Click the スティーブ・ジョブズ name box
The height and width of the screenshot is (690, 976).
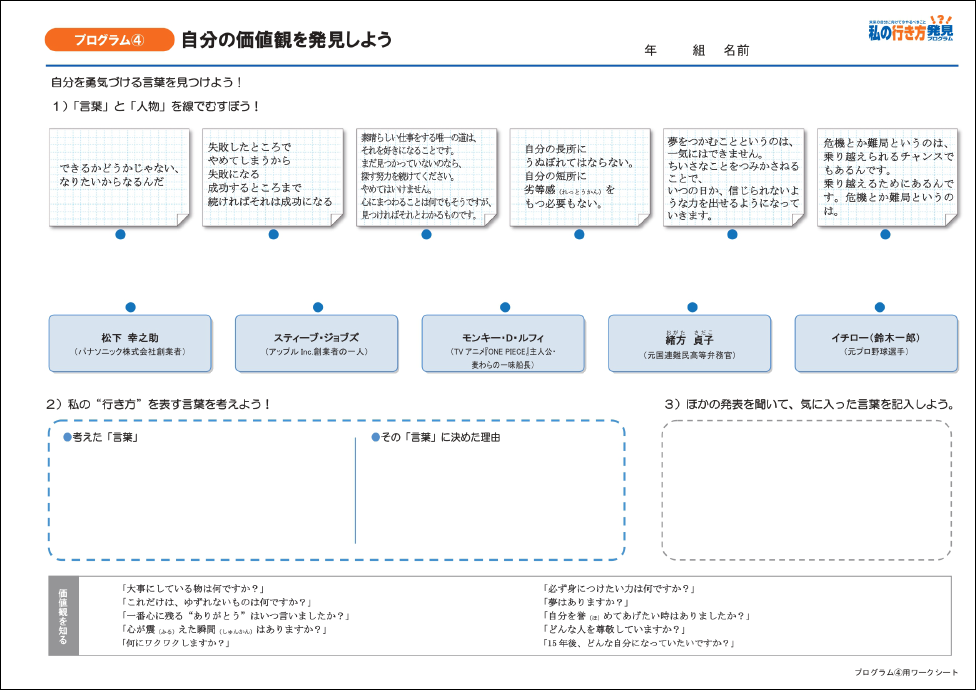[x=316, y=344]
